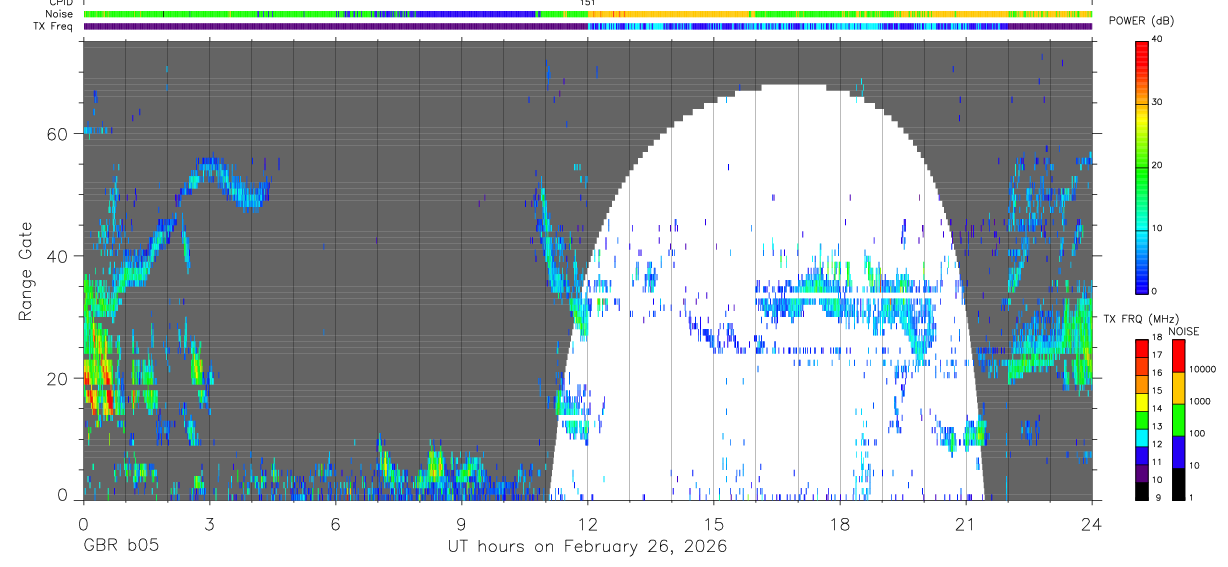Click the NOISE scale label '10000'
1228x567 pixels.
1203,371
